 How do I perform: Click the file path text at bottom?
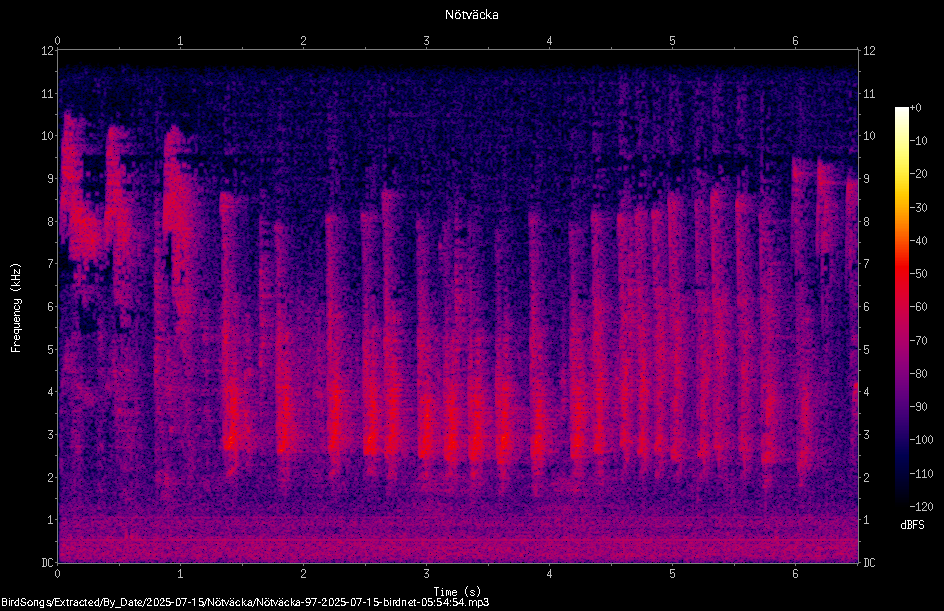pyautogui.click(x=245, y=602)
